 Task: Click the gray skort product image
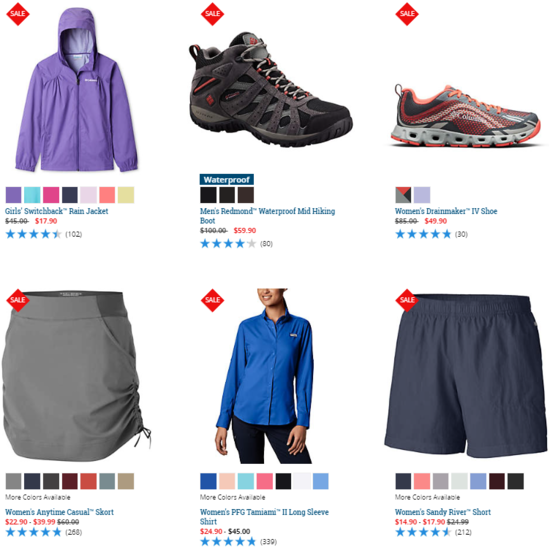[x=76, y=375]
